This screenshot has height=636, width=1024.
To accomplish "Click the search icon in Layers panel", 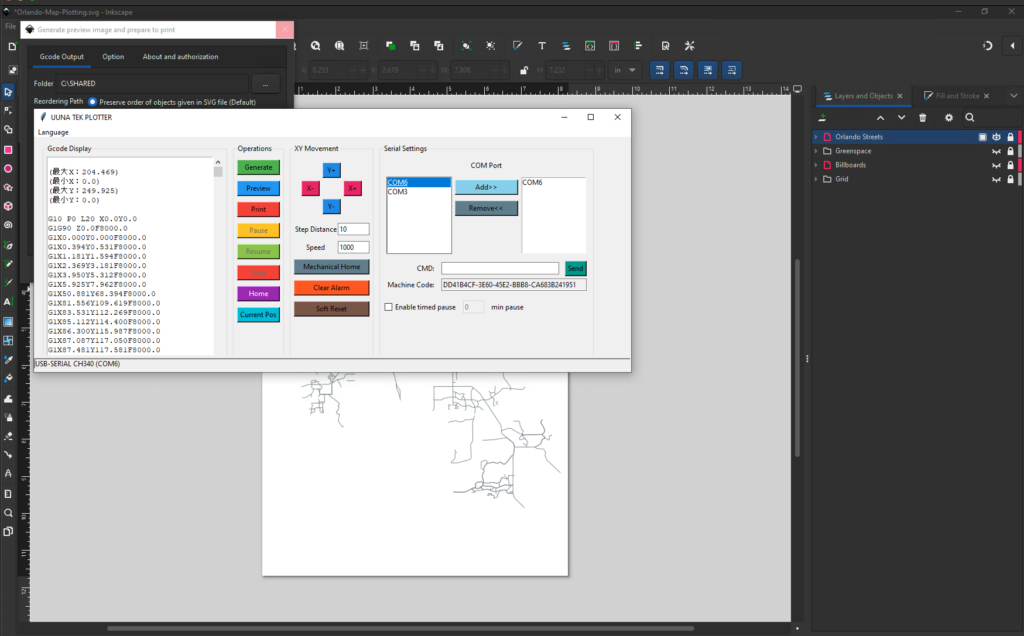I will pyautogui.click(x=970, y=118).
